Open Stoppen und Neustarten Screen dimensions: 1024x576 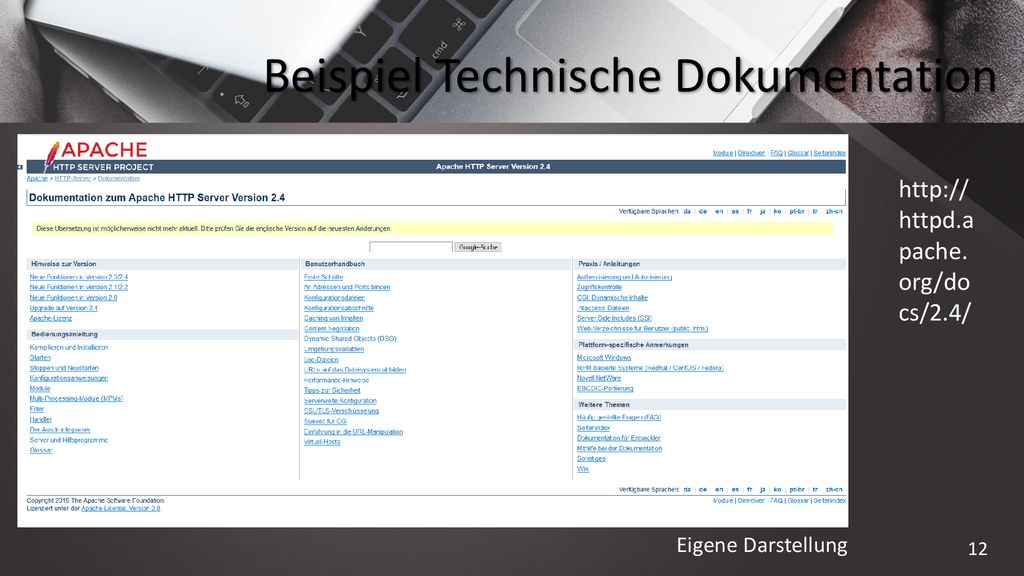tap(64, 368)
